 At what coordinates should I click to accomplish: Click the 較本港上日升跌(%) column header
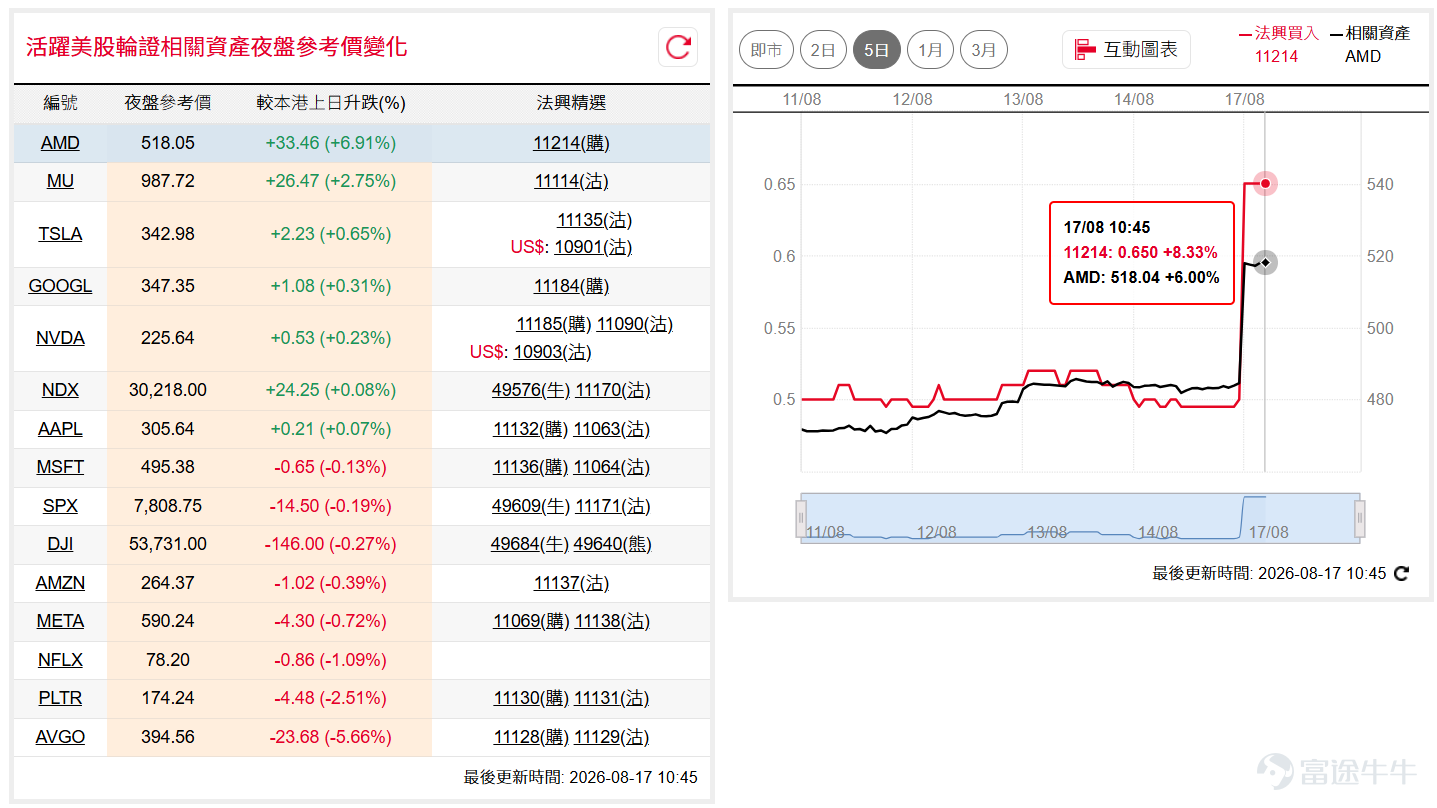click(331, 103)
